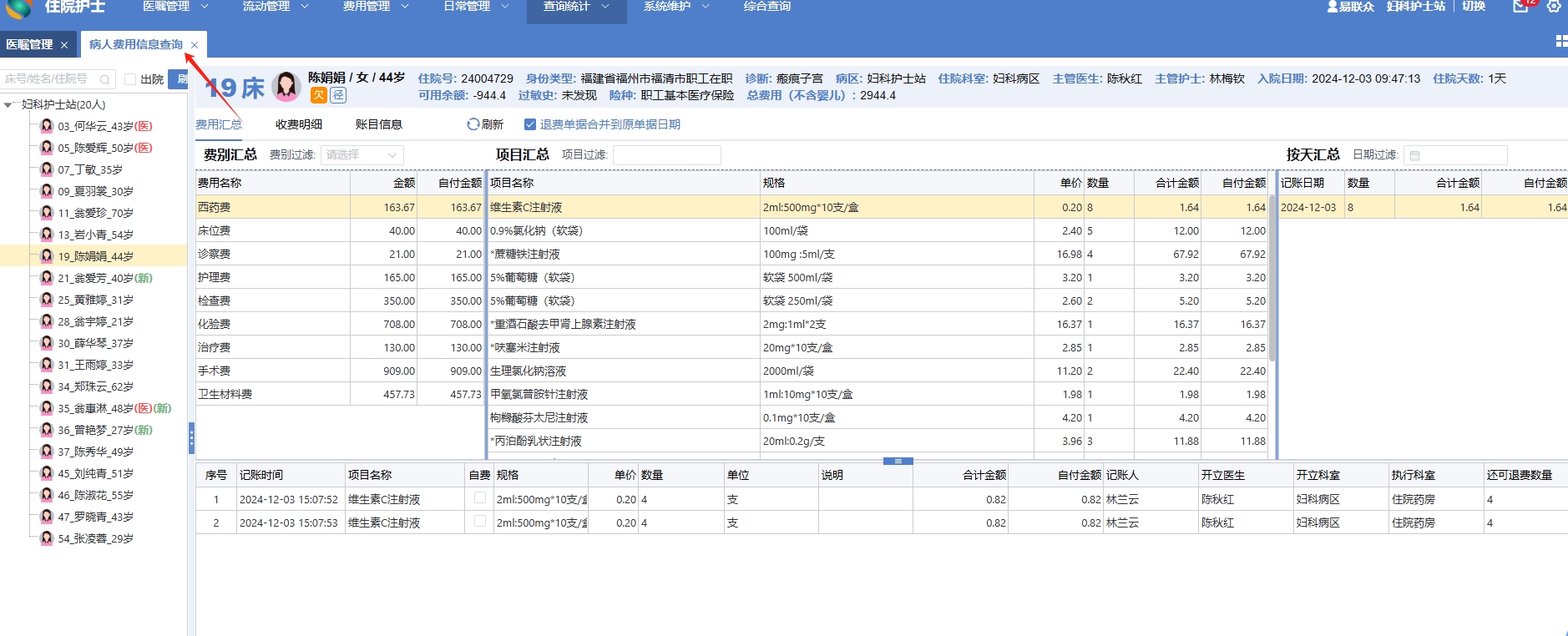Open the 医嘱管理 top menu
Screen dimensions: 1568x636
point(175,7)
